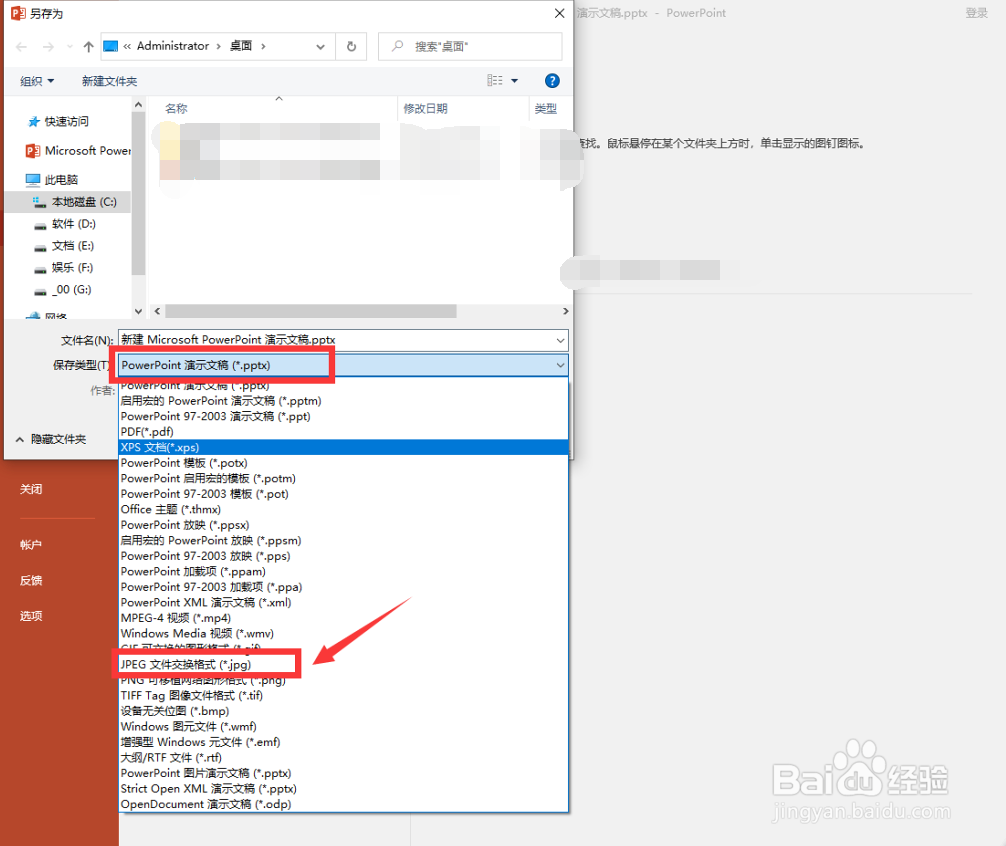Choose PowerPoint 97-2003 放映 (*.pps)
The image size is (1006, 846).
[x=343, y=556]
